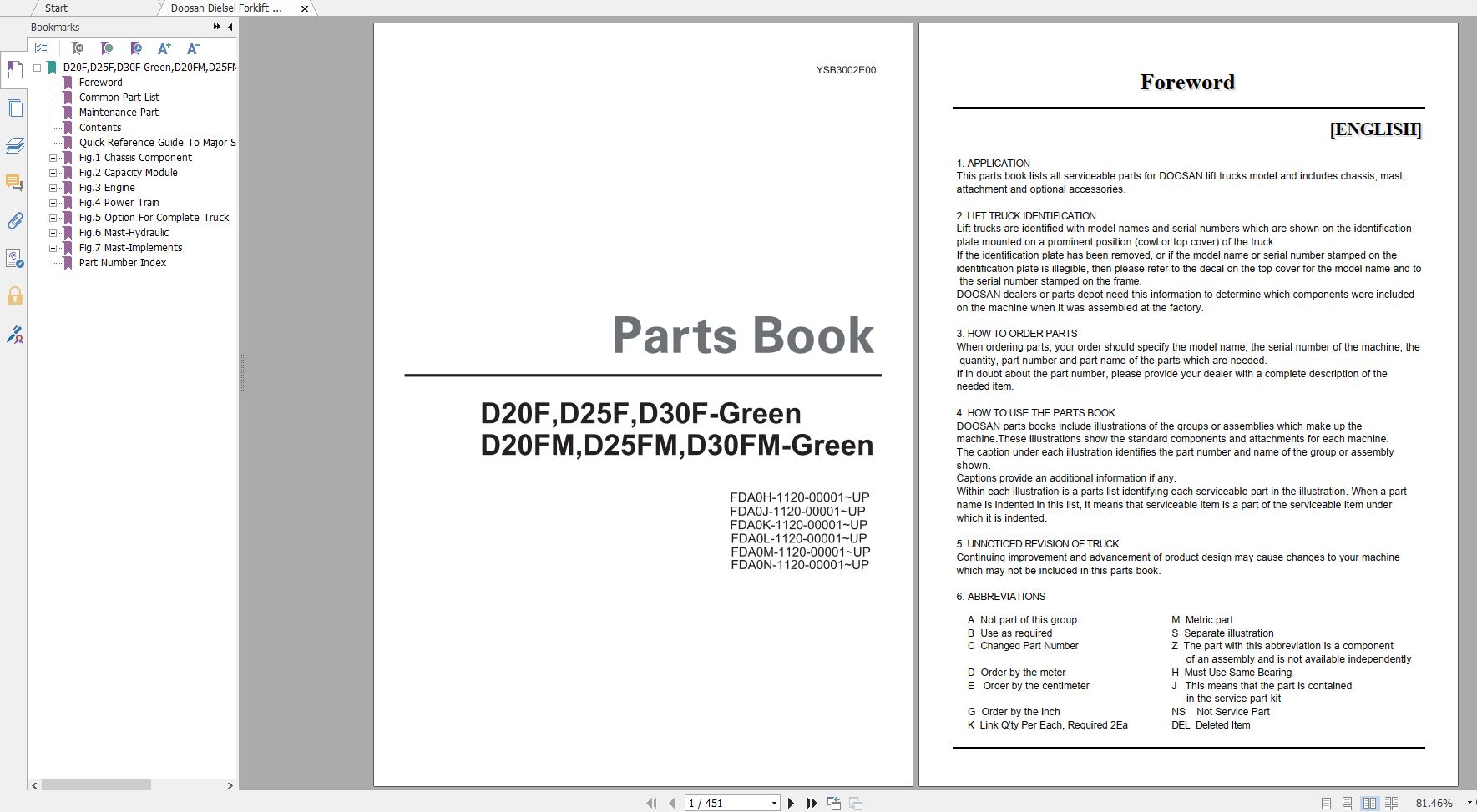The width and height of the screenshot is (1477, 812).
Task: Click the YSB3002E00 document code
Action: (x=846, y=71)
